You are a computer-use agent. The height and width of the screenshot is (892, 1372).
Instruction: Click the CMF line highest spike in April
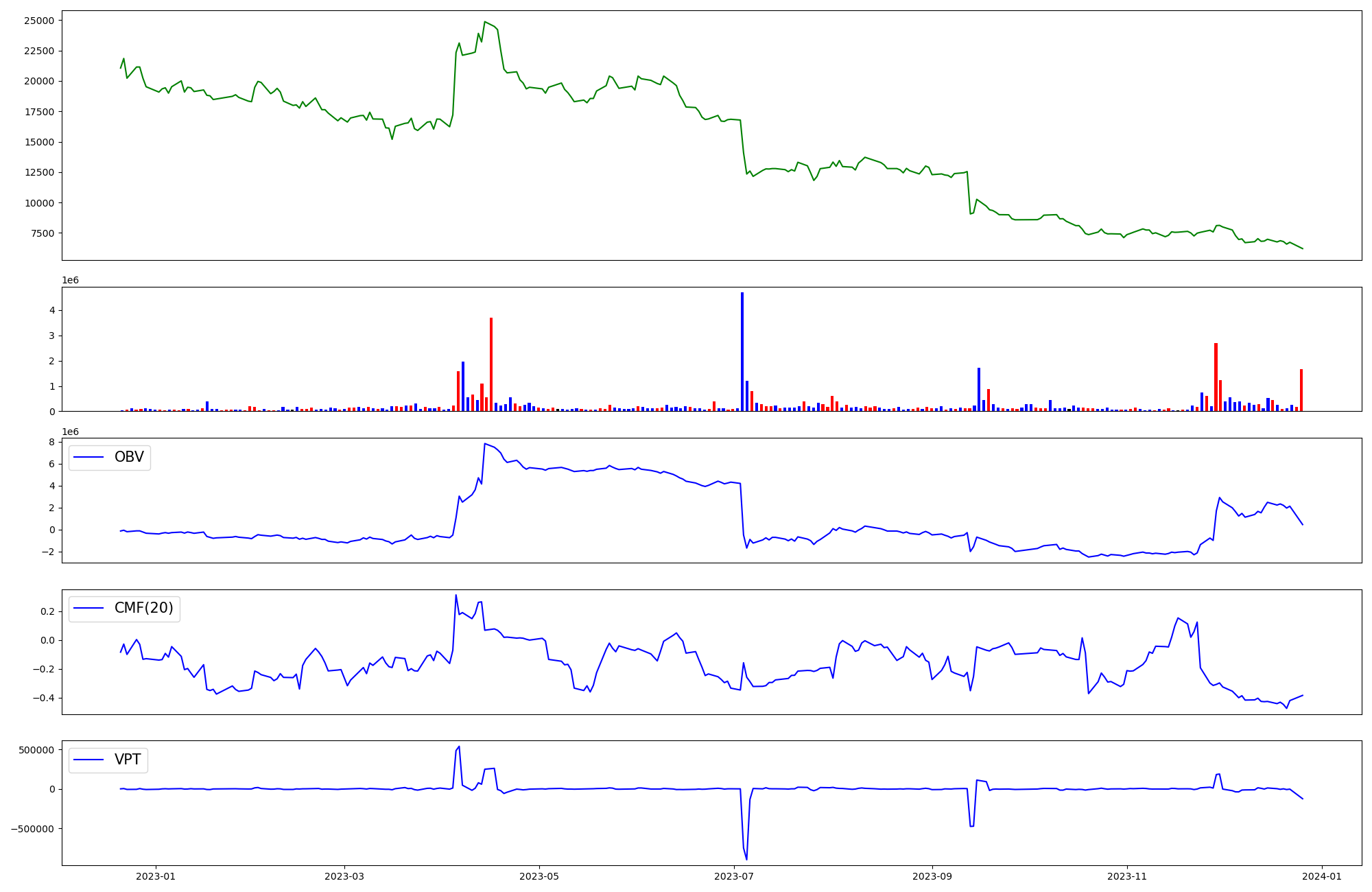coord(456,596)
